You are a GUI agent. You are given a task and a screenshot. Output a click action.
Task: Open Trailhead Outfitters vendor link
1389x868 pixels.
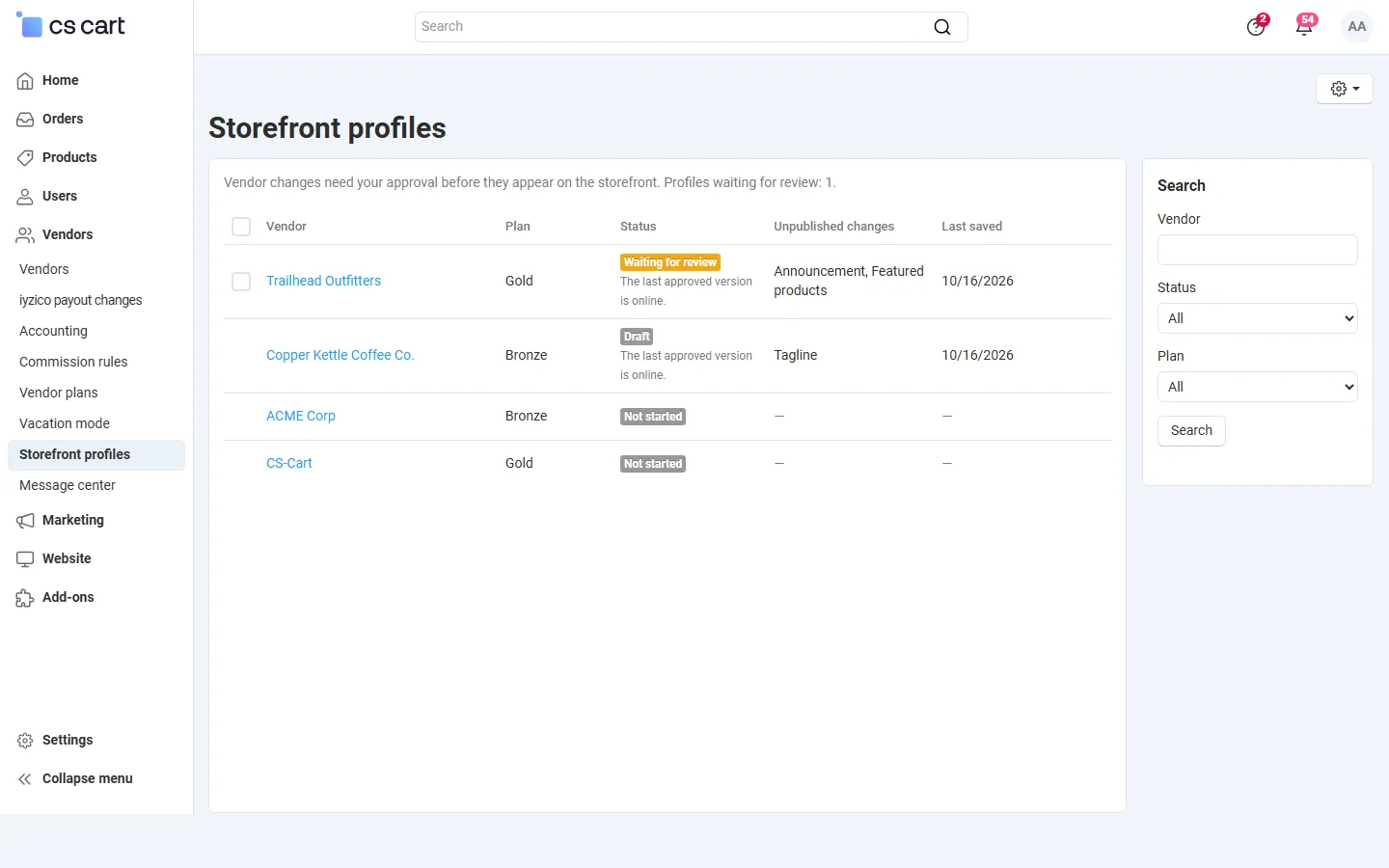323,281
